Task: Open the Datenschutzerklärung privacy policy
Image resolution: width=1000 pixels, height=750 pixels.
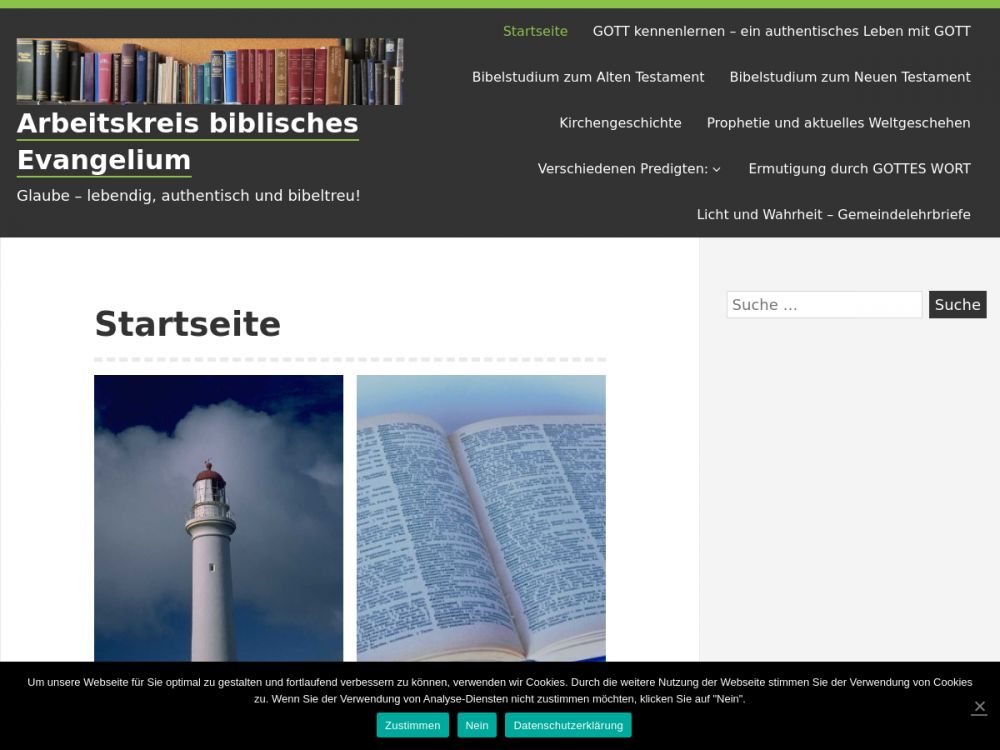Action: tap(568, 725)
